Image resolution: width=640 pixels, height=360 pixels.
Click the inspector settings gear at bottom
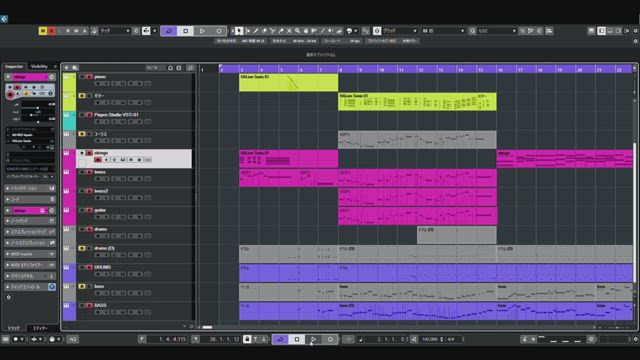pos(9,297)
